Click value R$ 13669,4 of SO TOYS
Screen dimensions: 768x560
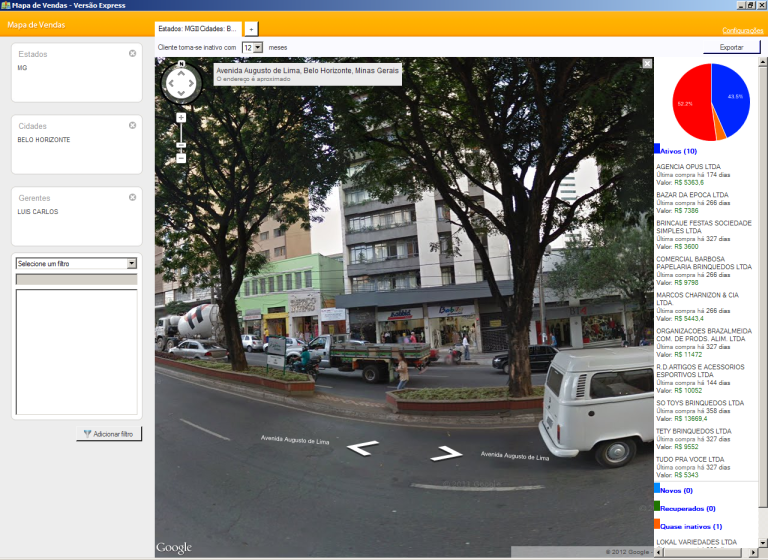coord(691,419)
